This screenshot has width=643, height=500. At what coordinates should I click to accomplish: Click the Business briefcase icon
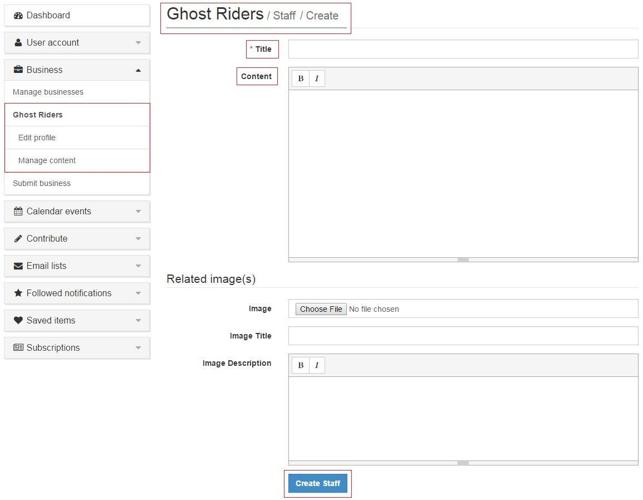[18, 70]
